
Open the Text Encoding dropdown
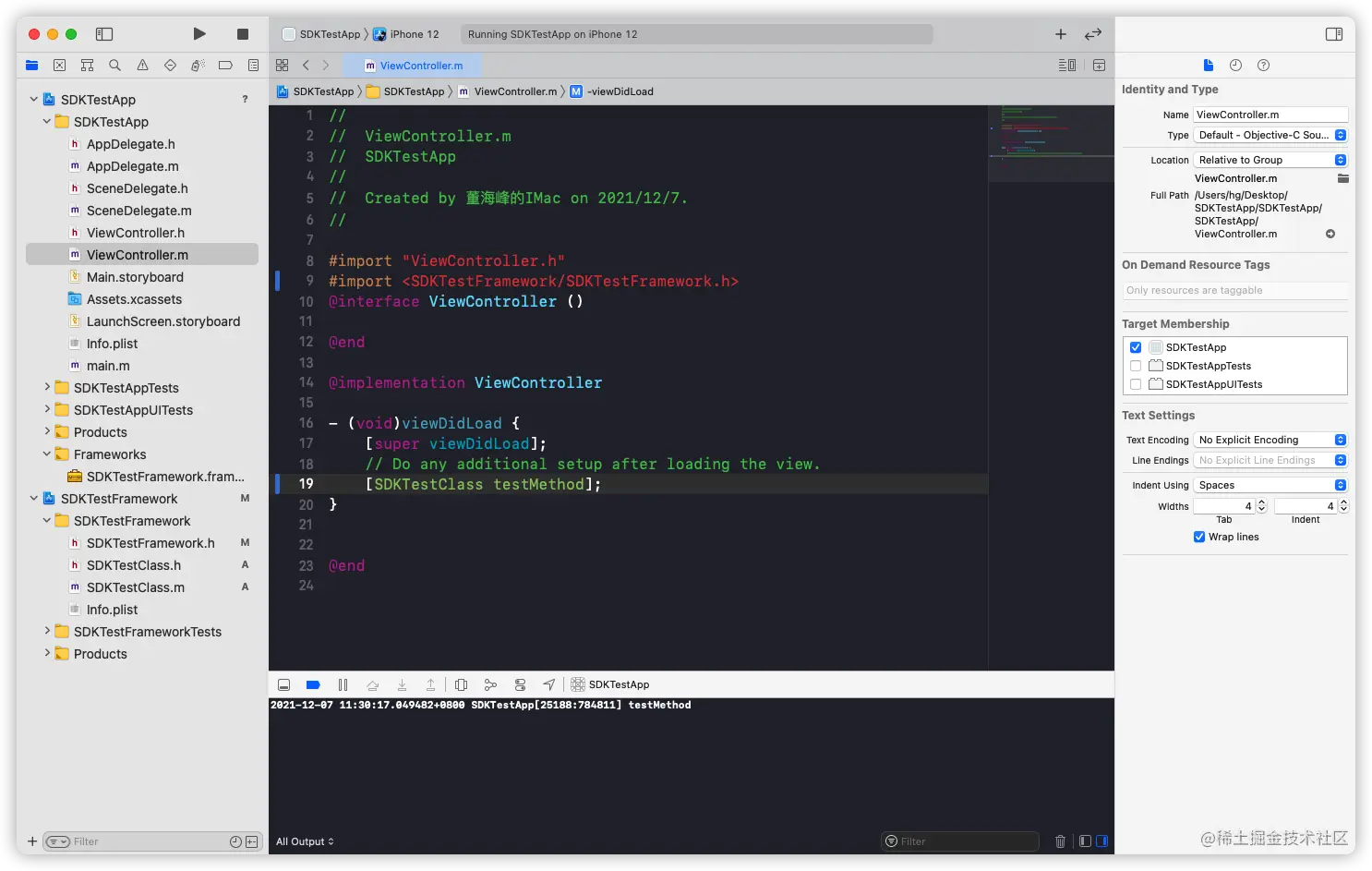(1270, 440)
